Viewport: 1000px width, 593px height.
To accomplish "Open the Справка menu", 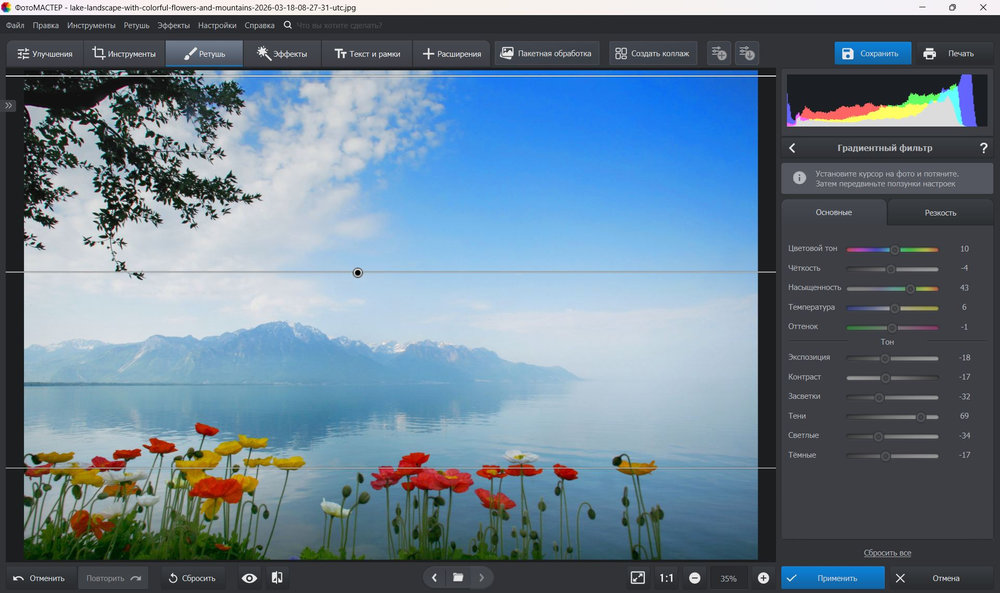I will [259, 26].
